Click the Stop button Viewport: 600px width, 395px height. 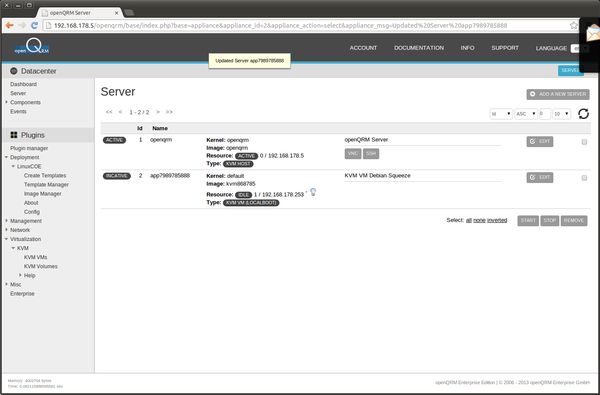(550, 220)
